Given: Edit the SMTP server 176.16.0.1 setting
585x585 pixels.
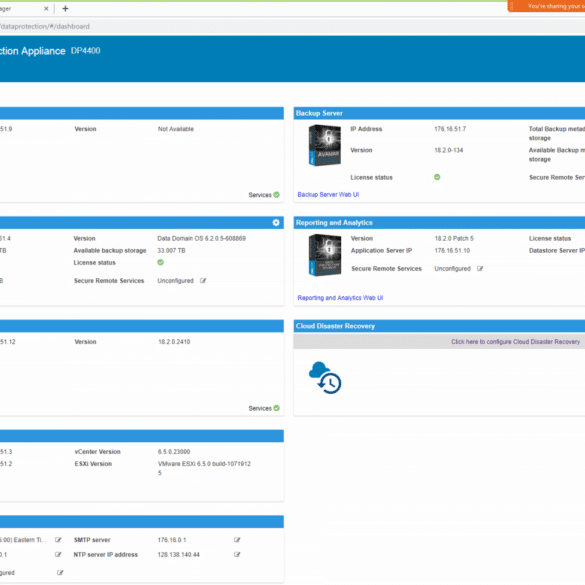Looking at the screenshot, I should (x=237, y=540).
